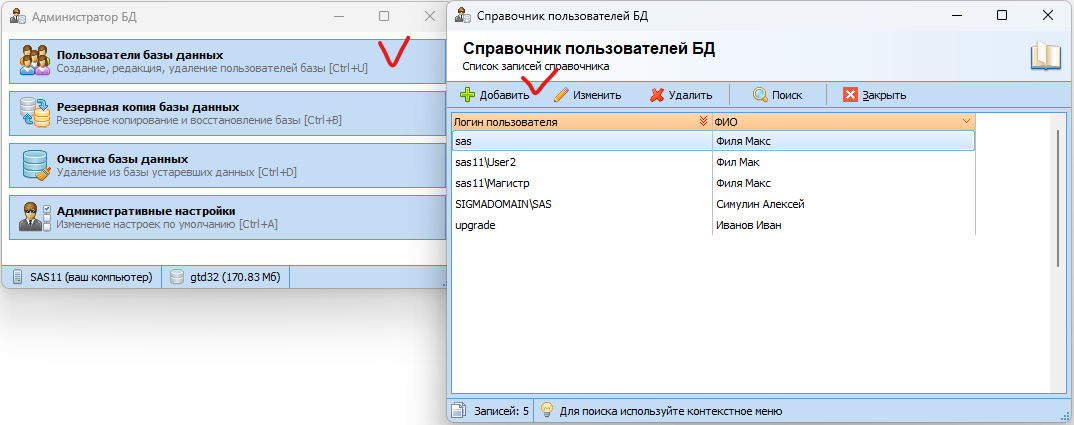Click the magnifier Поиск icon

point(760,95)
